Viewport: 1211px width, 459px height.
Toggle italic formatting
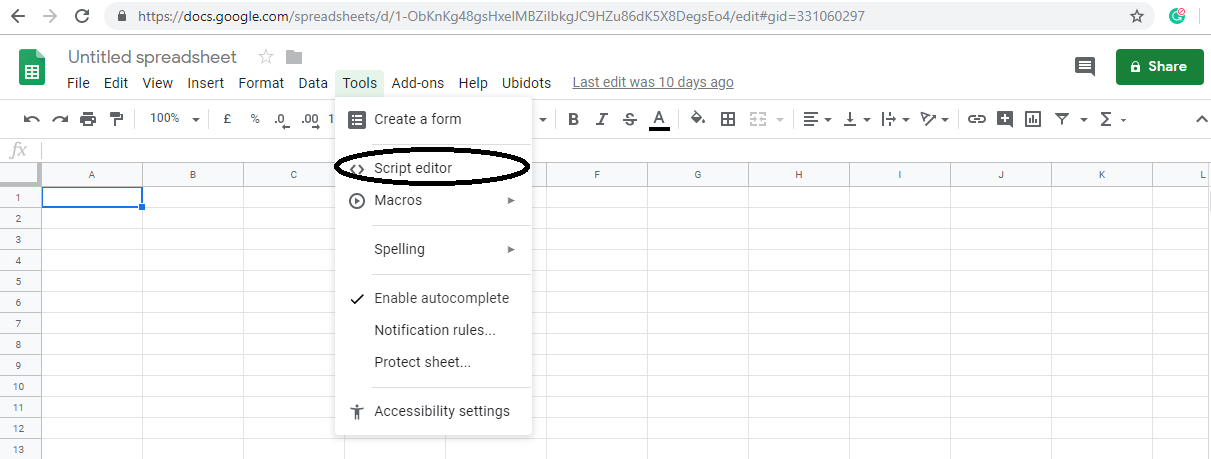pyautogui.click(x=601, y=119)
